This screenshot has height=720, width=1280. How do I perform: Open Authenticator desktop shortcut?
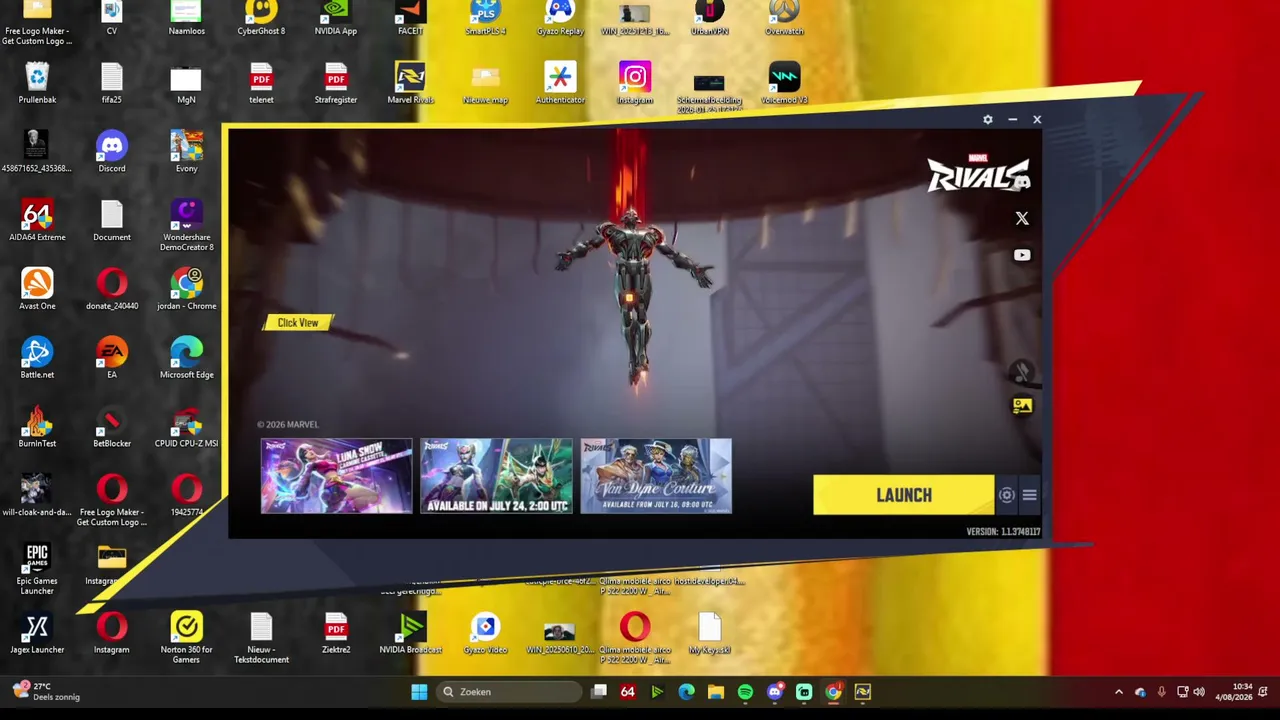(x=560, y=83)
